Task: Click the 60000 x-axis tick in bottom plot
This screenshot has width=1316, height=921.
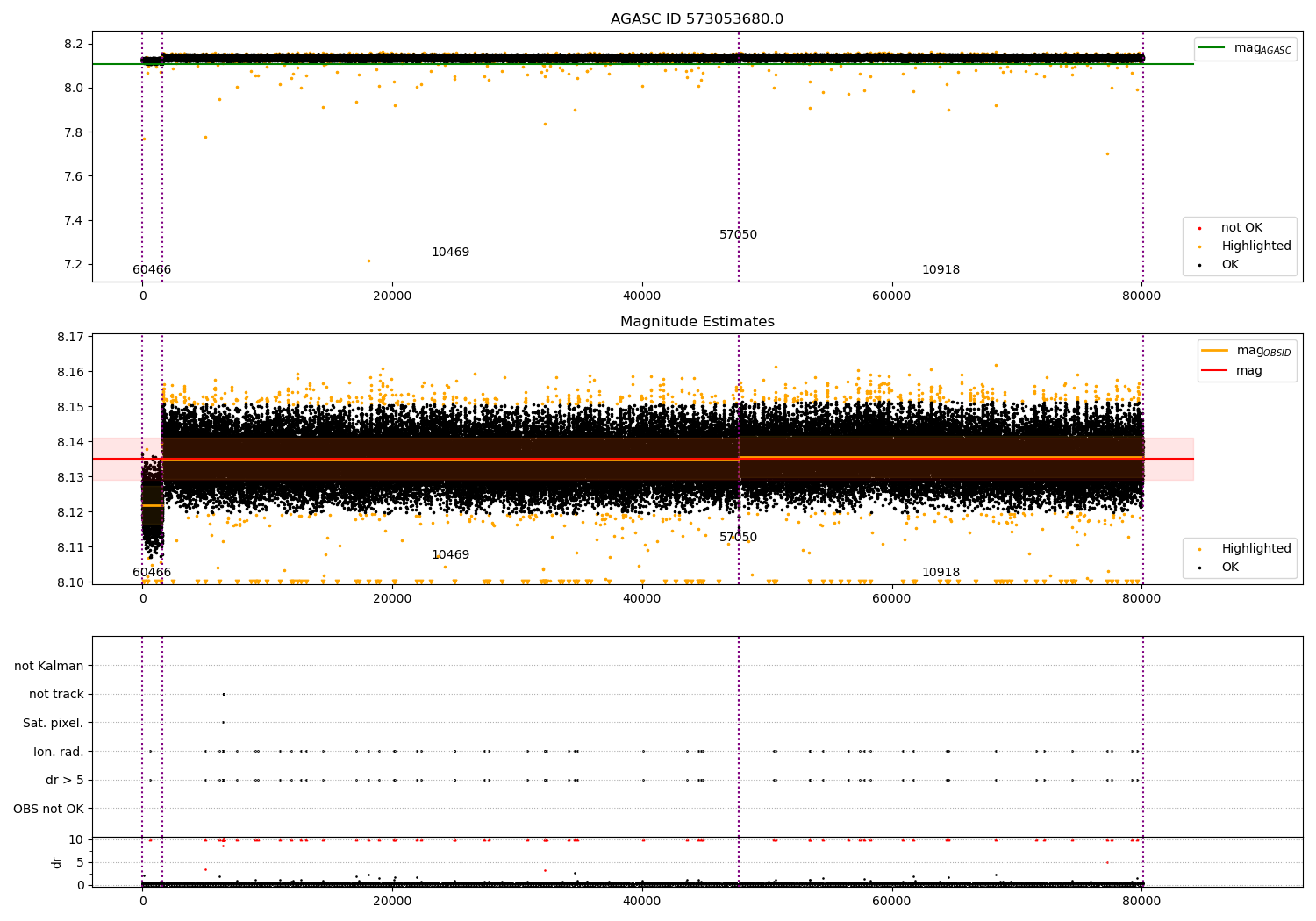Action: [x=891, y=902]
